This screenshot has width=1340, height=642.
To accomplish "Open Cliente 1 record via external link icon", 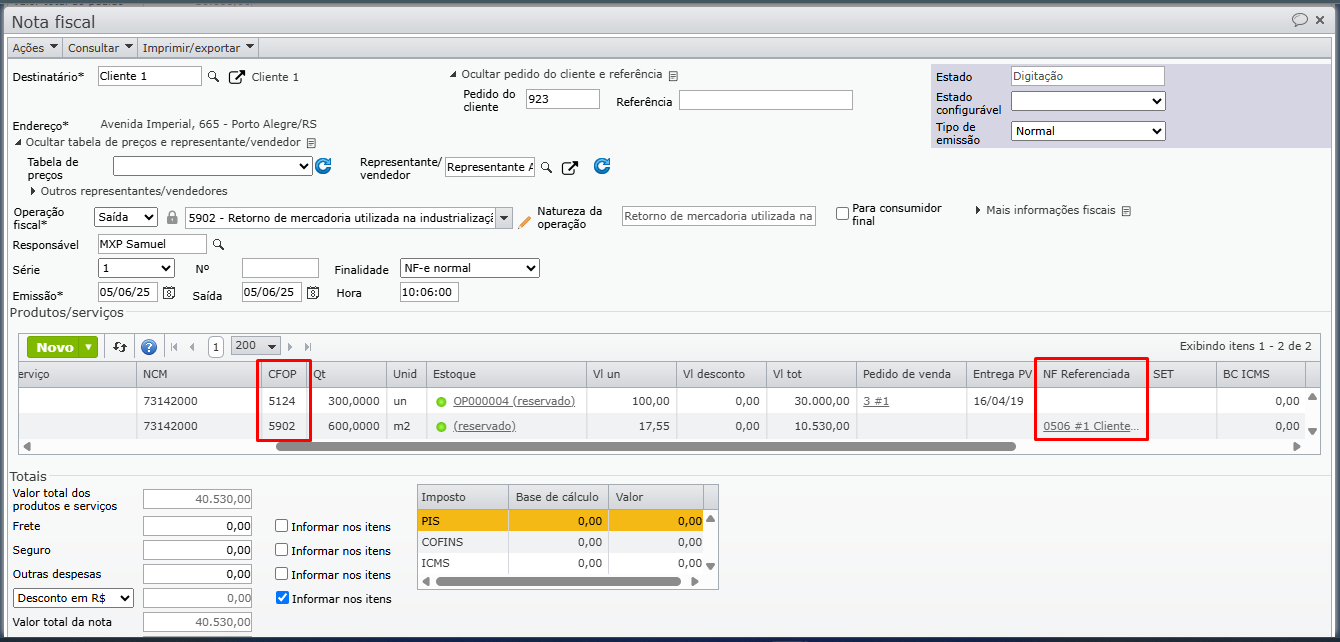I will [236, 77].
